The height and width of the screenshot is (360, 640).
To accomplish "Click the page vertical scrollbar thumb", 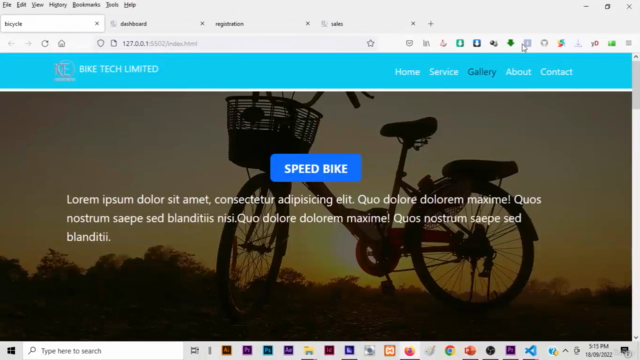I will 636,85.
